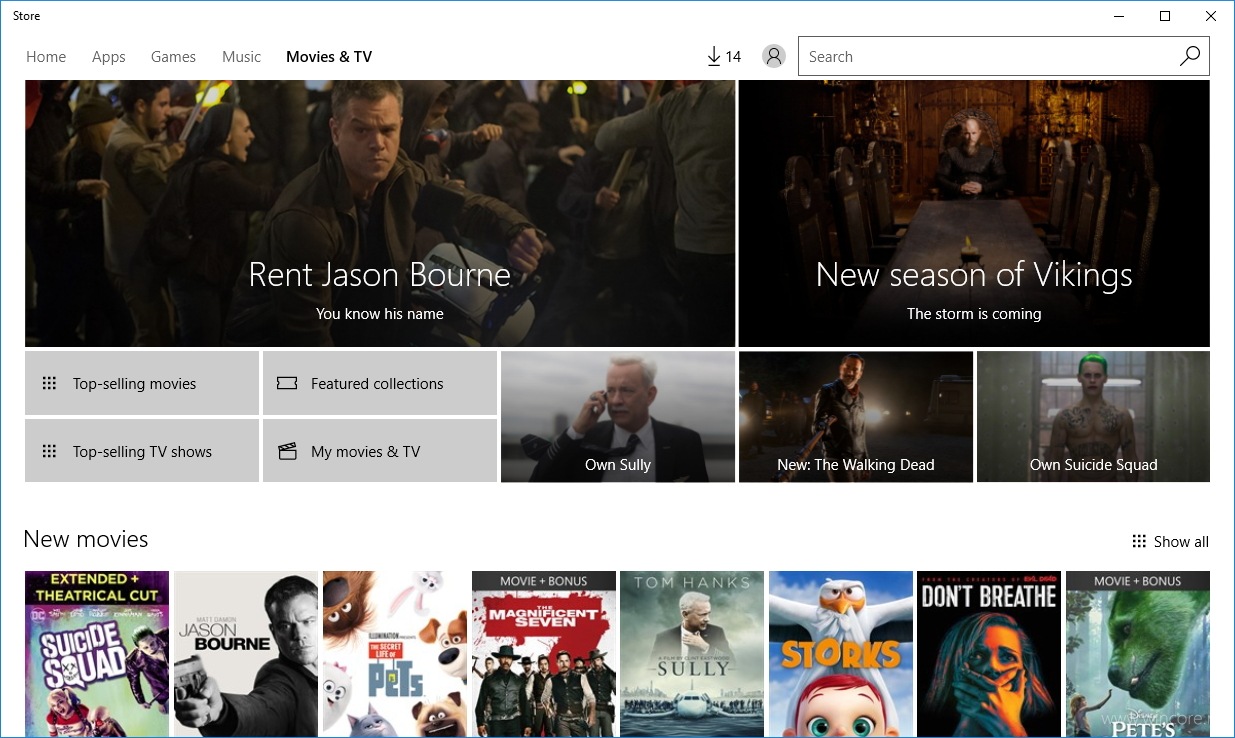1235x738 pixels.
Task: Click the search magnifier icon
Action: click(1190, 56)
